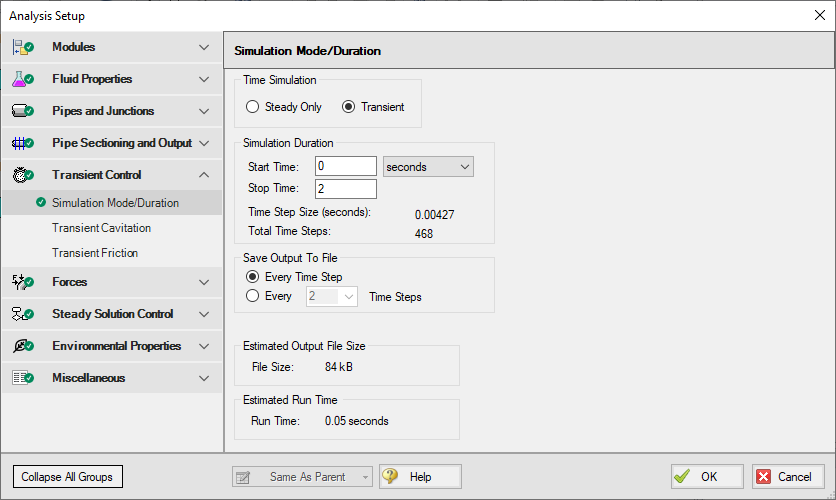Click the Environmental Properties leaf icon

(23, 346)
